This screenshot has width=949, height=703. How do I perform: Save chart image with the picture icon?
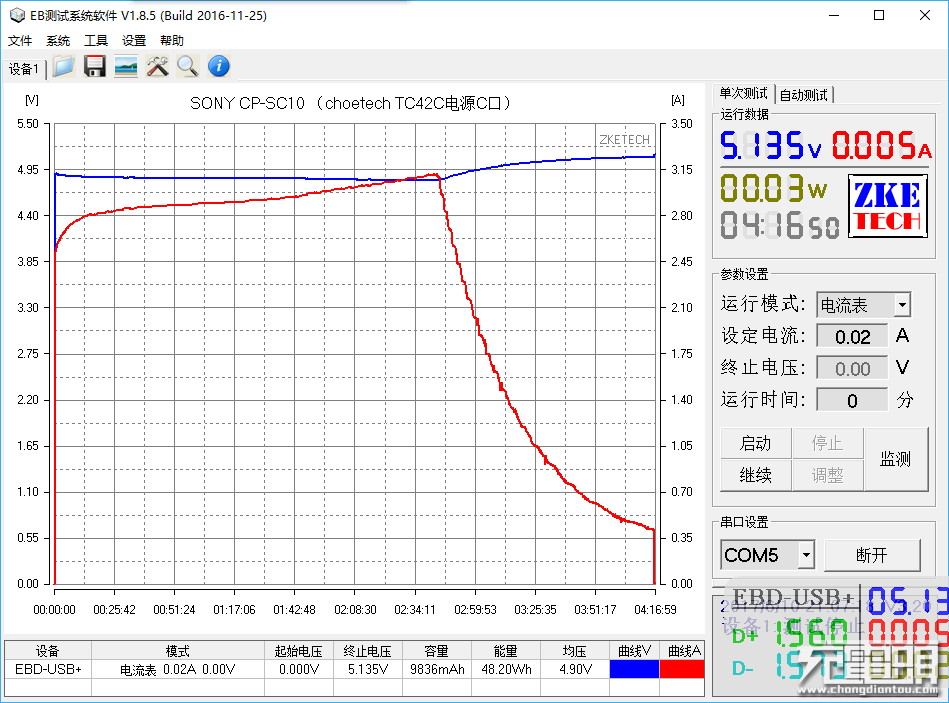coord(126,67)
